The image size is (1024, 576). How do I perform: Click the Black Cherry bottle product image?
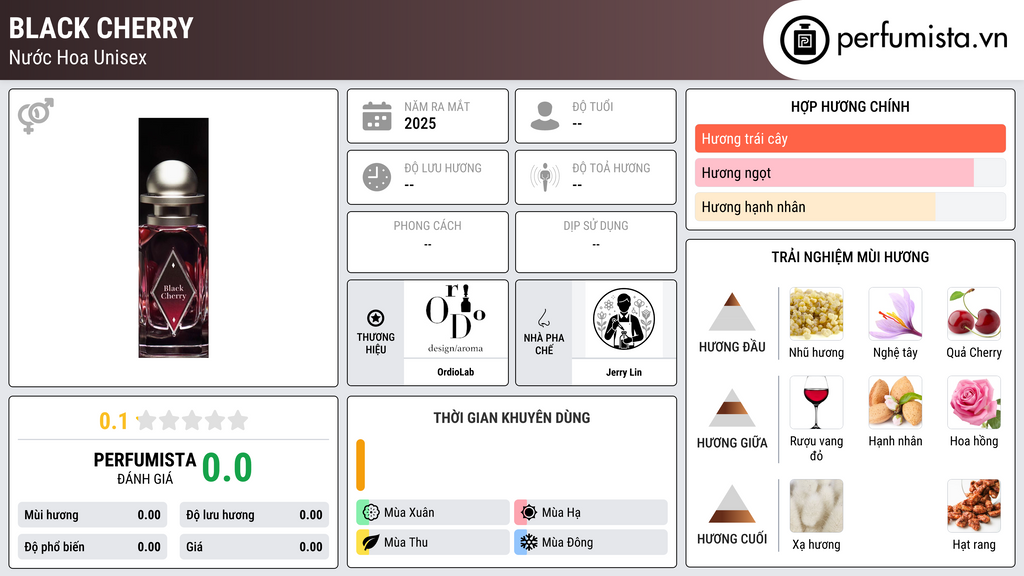pos(173,238)
